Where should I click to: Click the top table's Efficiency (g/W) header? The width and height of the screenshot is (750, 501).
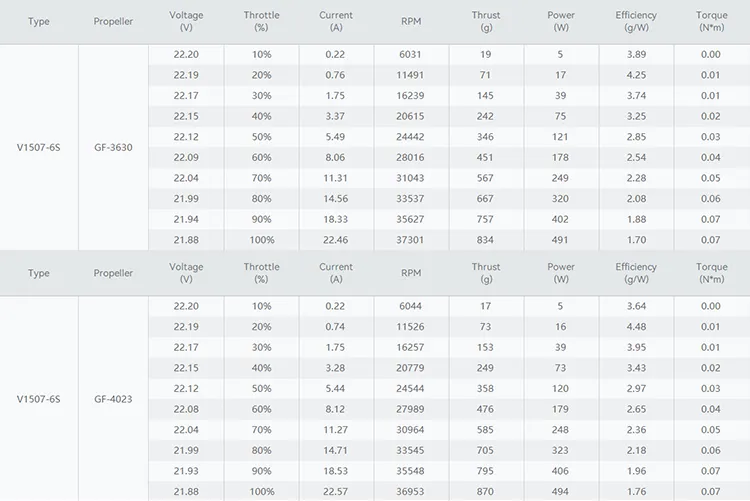coord(636,21)
